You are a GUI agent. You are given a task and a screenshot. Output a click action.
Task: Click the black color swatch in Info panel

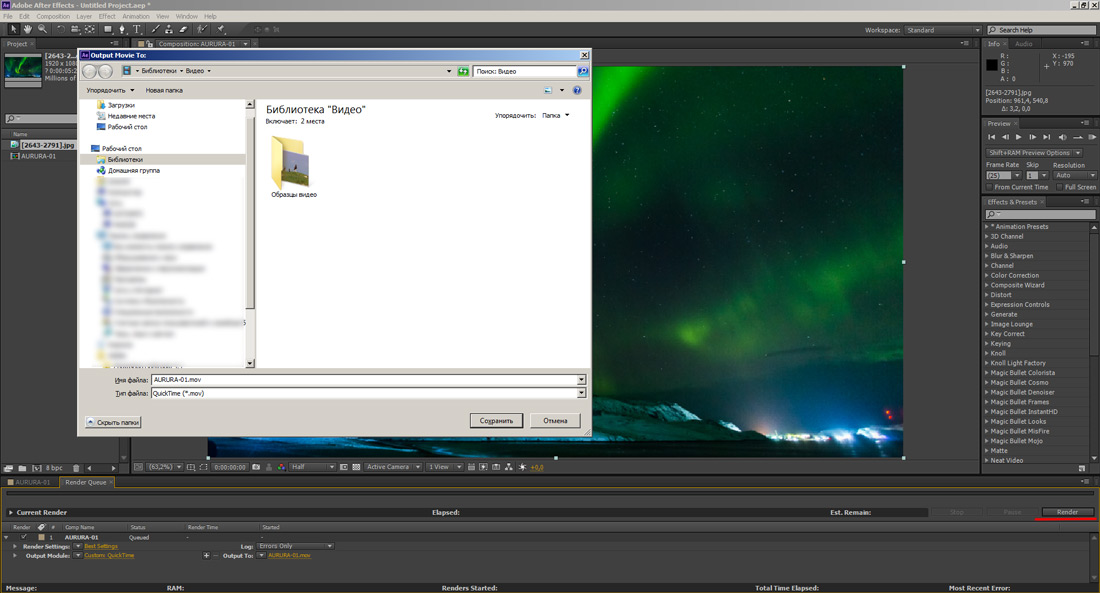click(992, 65)
